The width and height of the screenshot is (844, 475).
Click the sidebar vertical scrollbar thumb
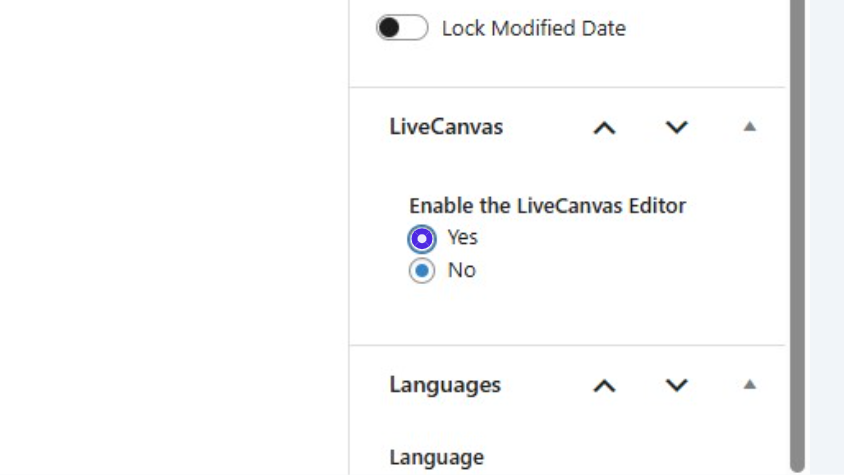[796, 230]
